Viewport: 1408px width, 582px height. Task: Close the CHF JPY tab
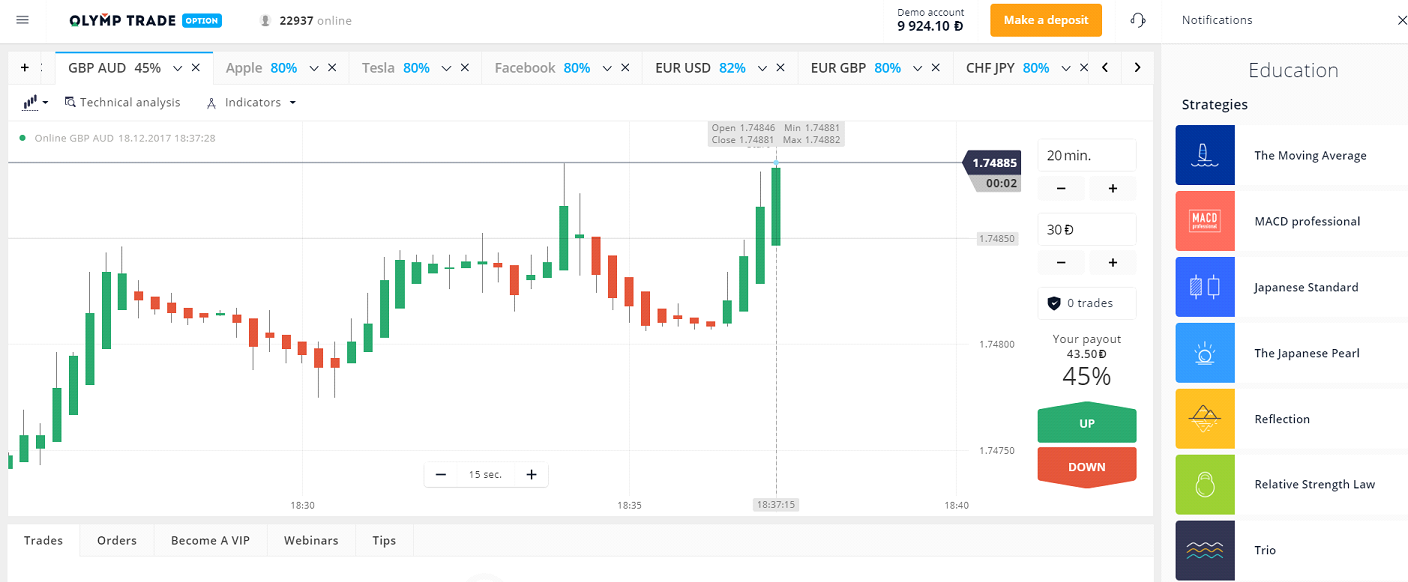(1084, 68)
